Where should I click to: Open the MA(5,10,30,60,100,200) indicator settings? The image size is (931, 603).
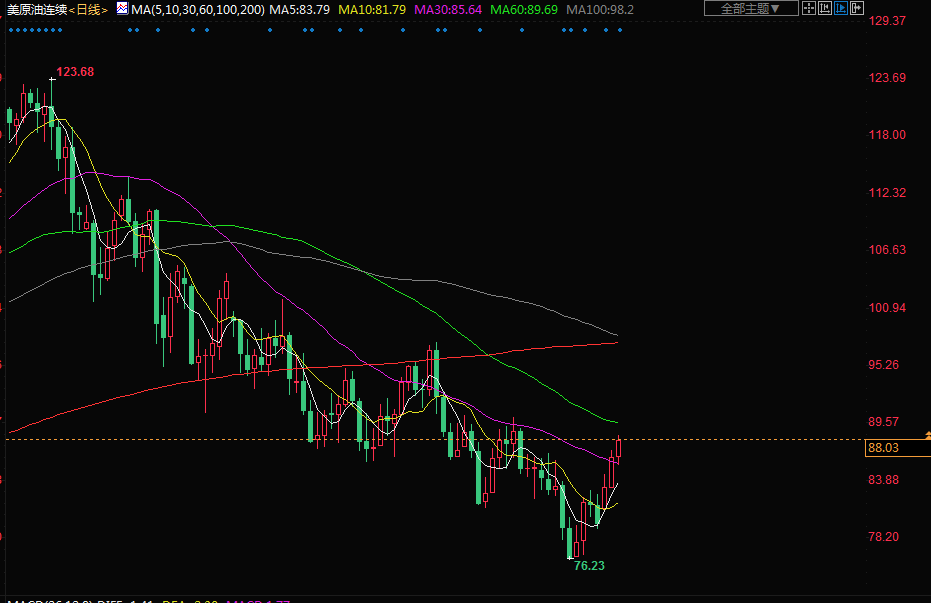pyautogui.click(x=198, y=9)
